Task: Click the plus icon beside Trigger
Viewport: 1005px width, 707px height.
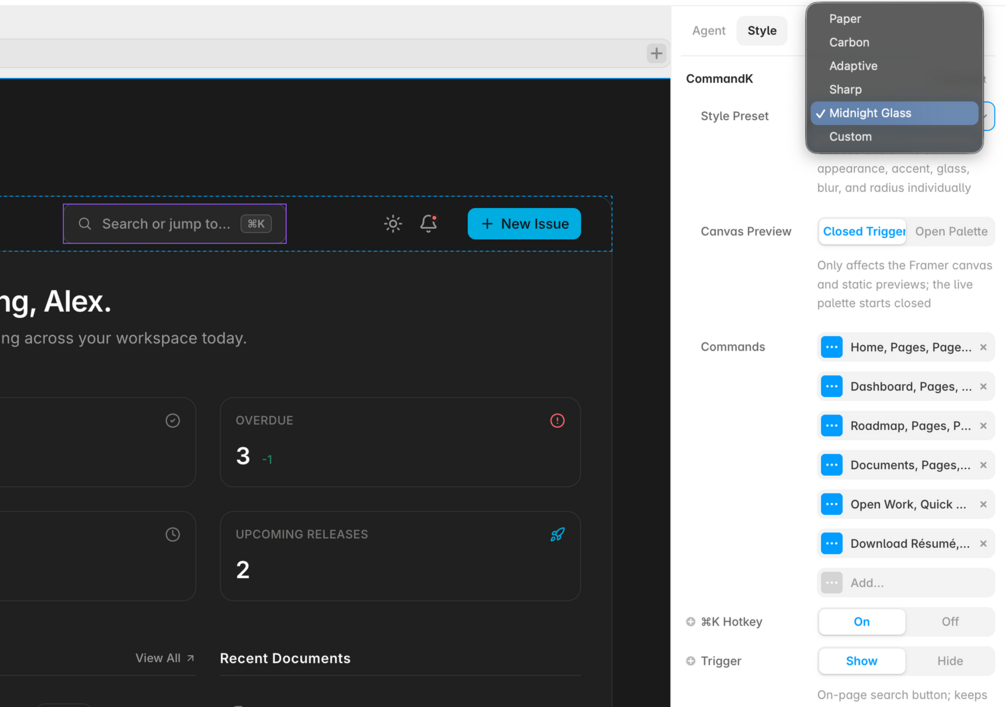Action: pos(690,661)
